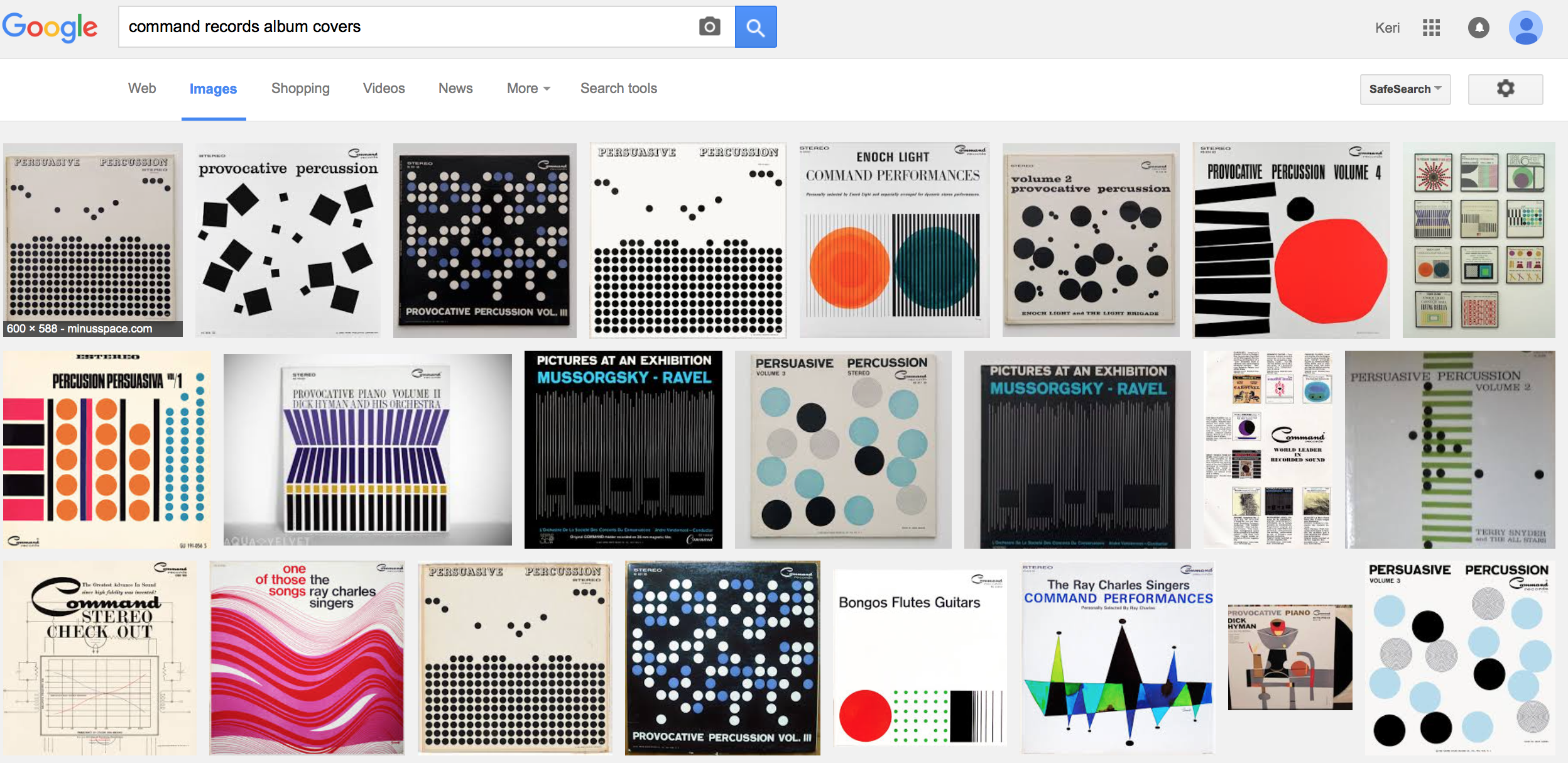The image size is (1568, 763).
Task: Open Volume 2 Provocative Percussion cover
Action: (x=1091, y=240)
